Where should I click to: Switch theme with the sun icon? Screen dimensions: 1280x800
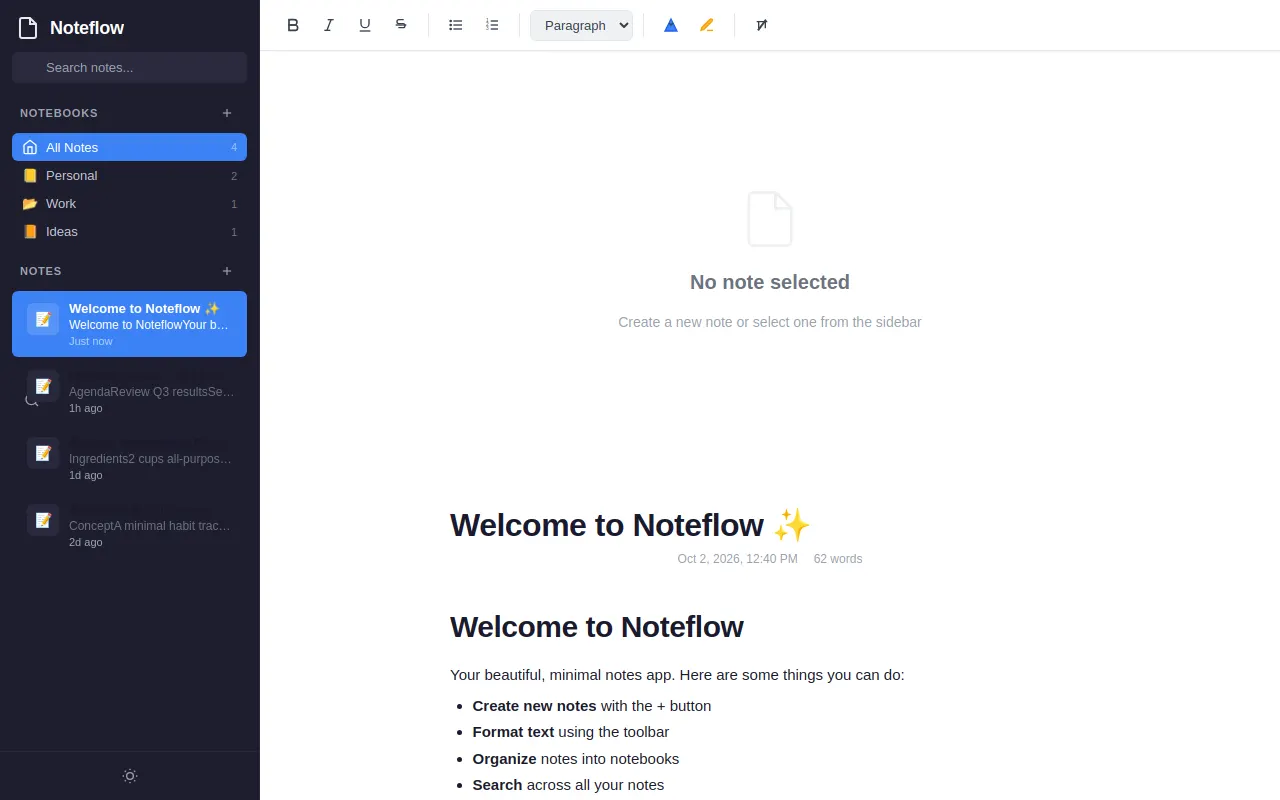pos(130,776)
